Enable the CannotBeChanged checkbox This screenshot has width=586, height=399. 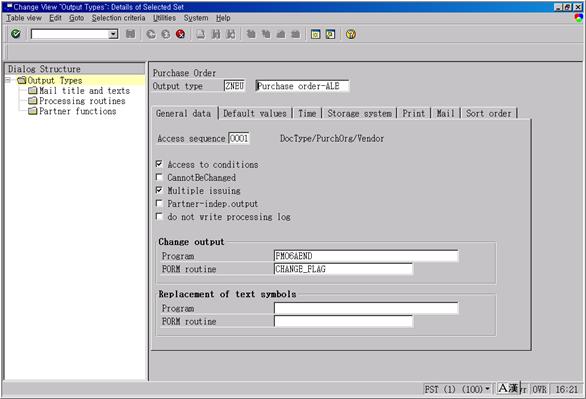point(159,177)
